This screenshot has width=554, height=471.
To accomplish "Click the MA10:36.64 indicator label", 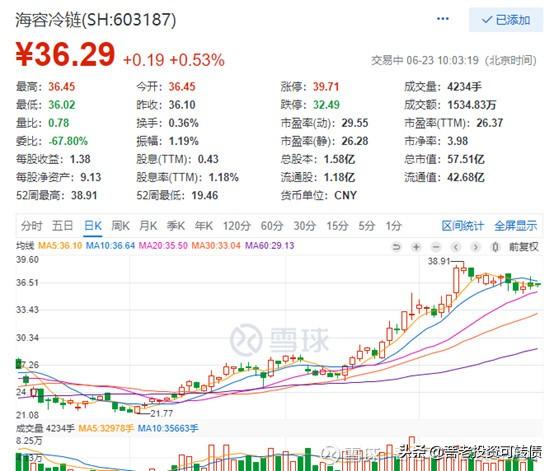I will coord(111,245).
